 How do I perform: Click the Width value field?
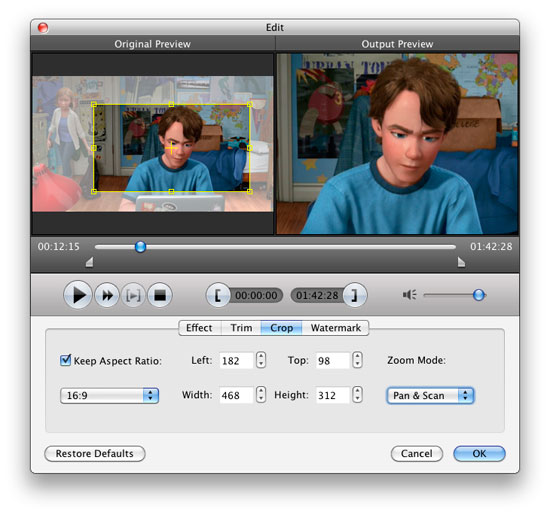click(x=236, y=395)
